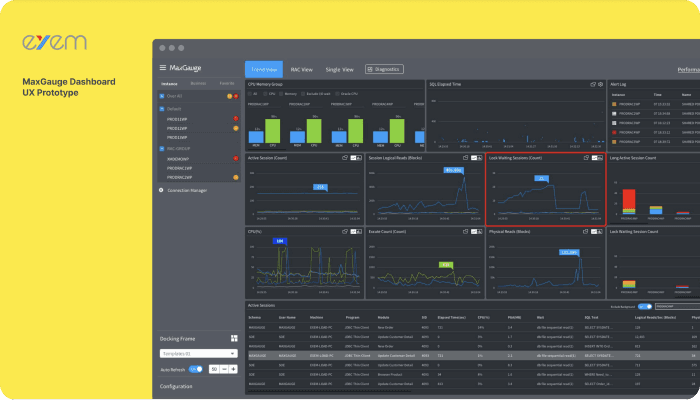The image size is (700, 400).
Task: Switch to the RAC View tab
Action: (301, 69)
